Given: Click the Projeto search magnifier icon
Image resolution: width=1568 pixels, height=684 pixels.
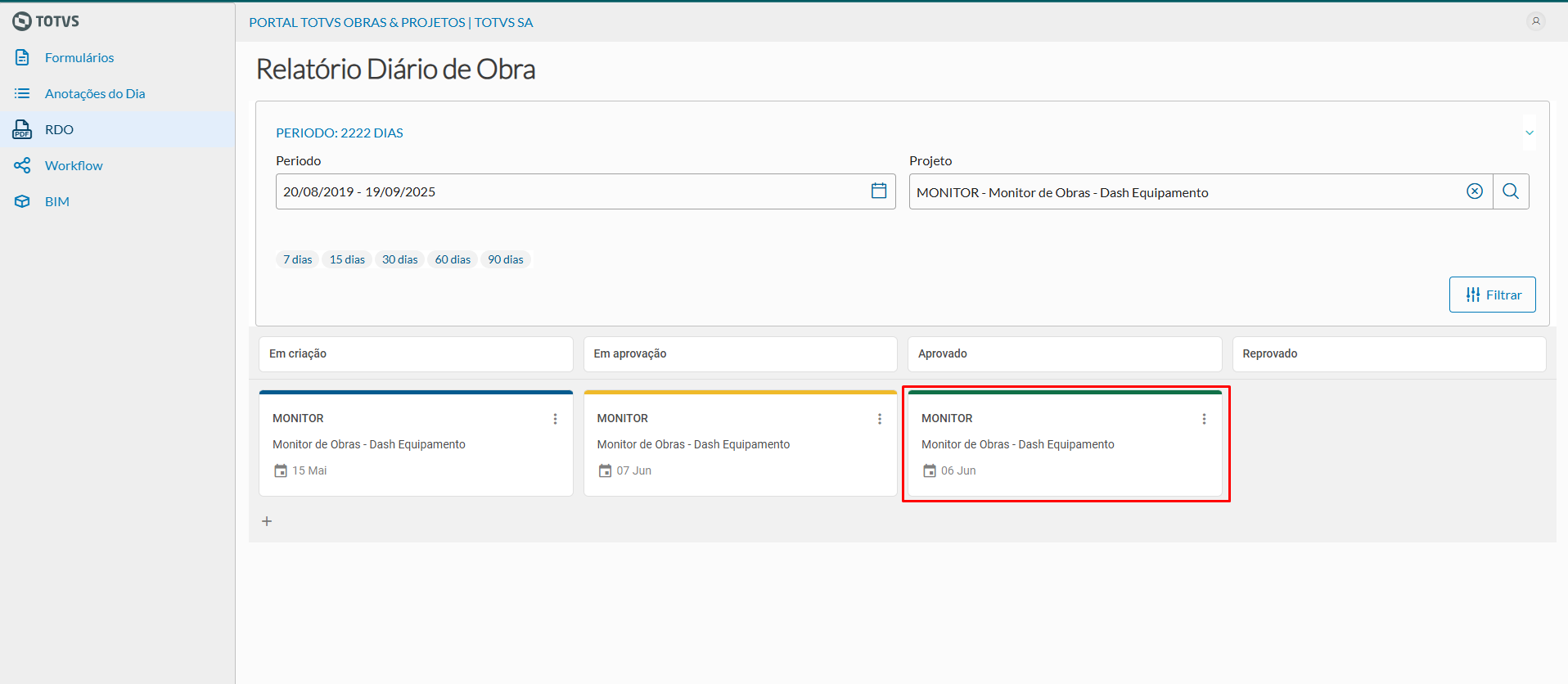Looking at the screenshot, I should (x=1511, y=191).
